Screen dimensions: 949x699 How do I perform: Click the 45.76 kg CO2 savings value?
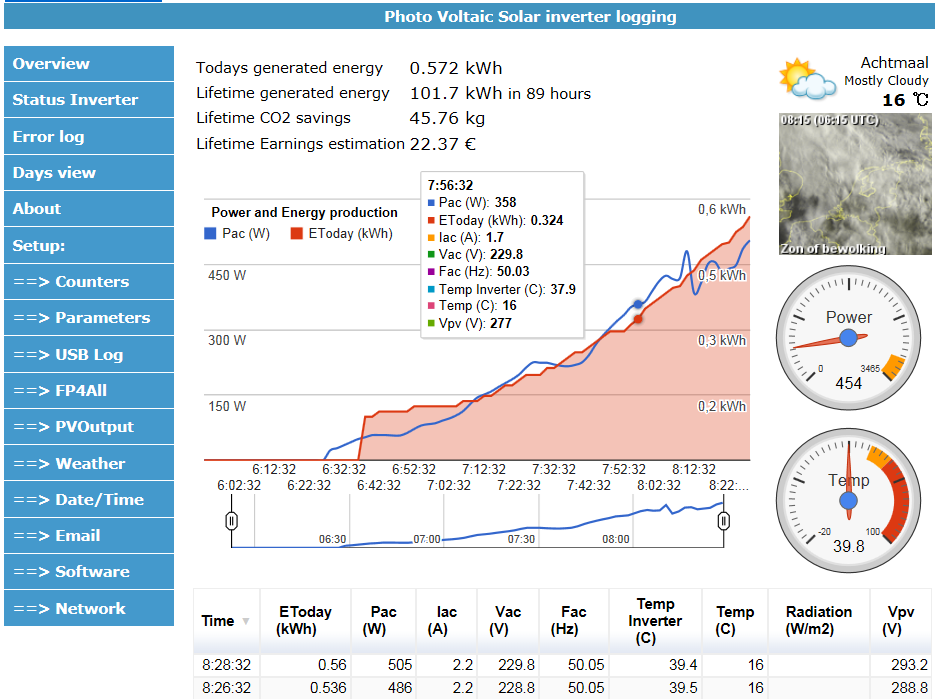pos(447,118)
